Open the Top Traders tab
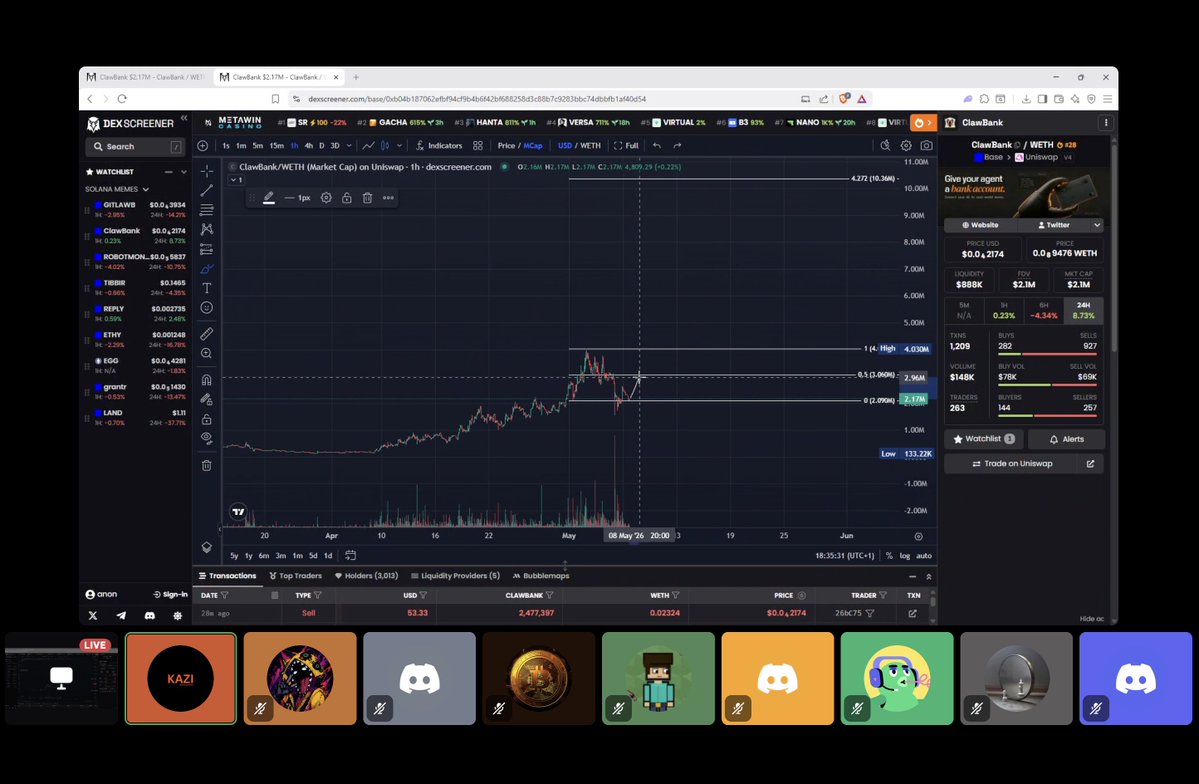Image resolution: width=1199 pixels, height=784 pixels. pyautogui.click(x=295, y=575)
